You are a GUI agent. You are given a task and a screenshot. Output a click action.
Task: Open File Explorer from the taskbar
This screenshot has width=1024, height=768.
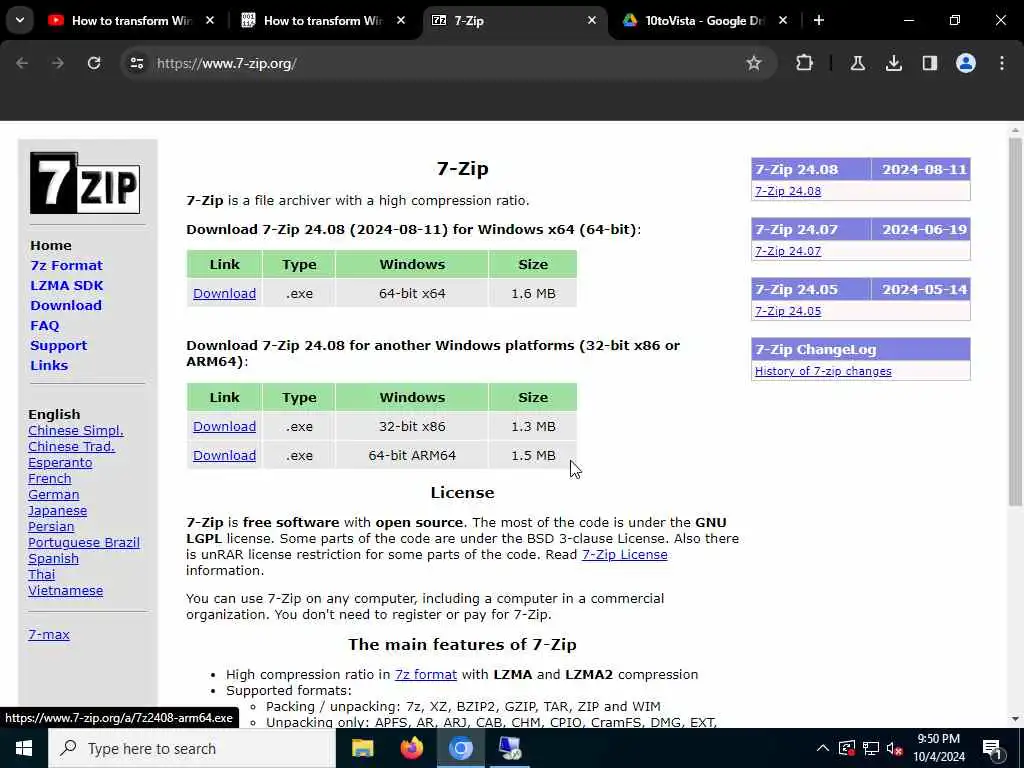click(x=362, y=748)
